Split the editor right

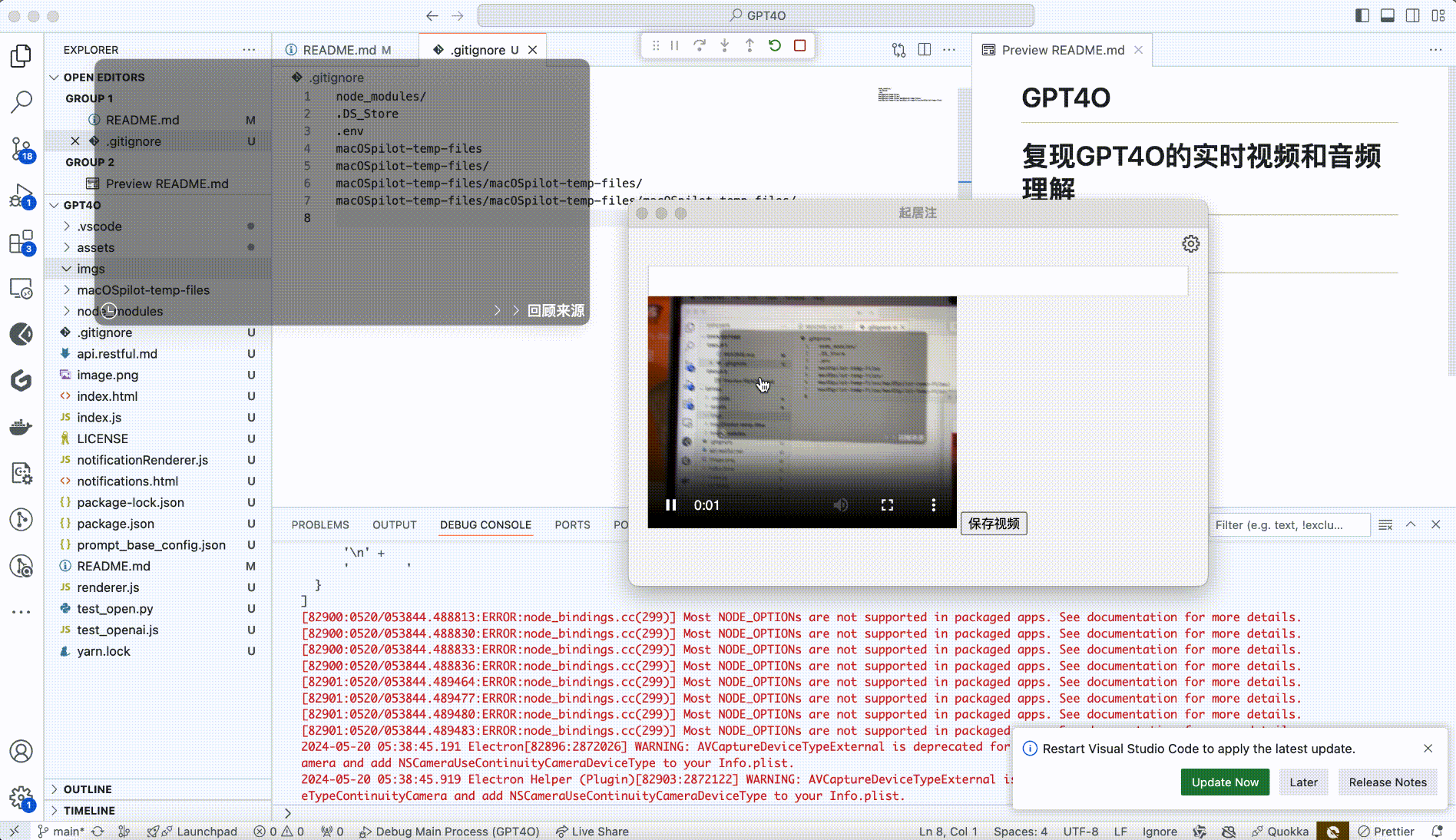925,50
